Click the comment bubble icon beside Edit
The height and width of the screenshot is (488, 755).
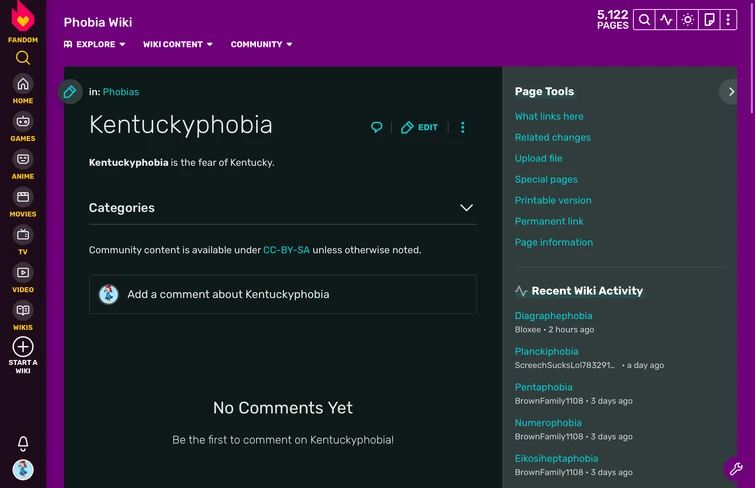(x=377, y=127)
